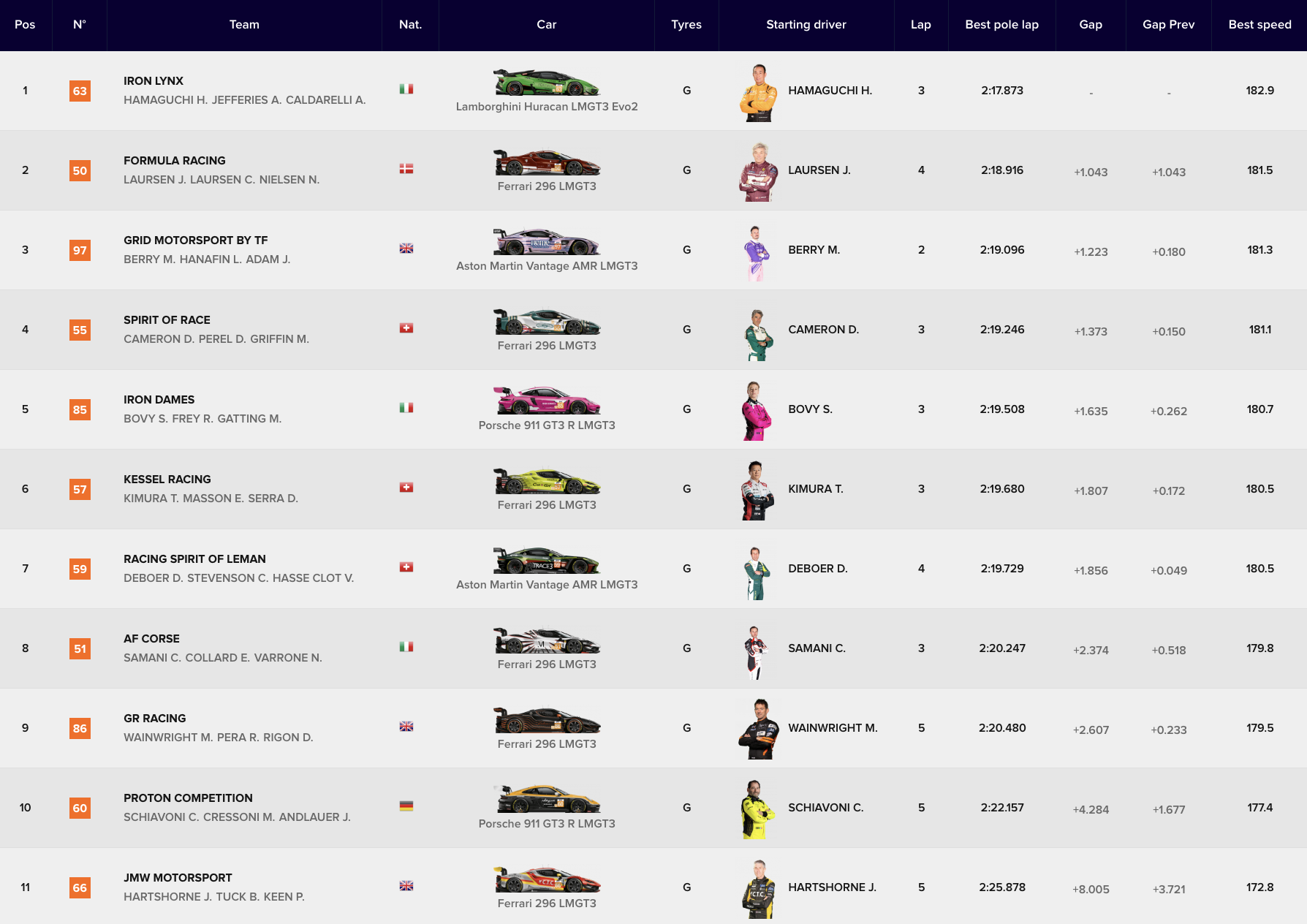The height and width of the screenshot is (924, 1307).
Task: Click the orange 51 car number badge
Action: click(x=80, y=648)
